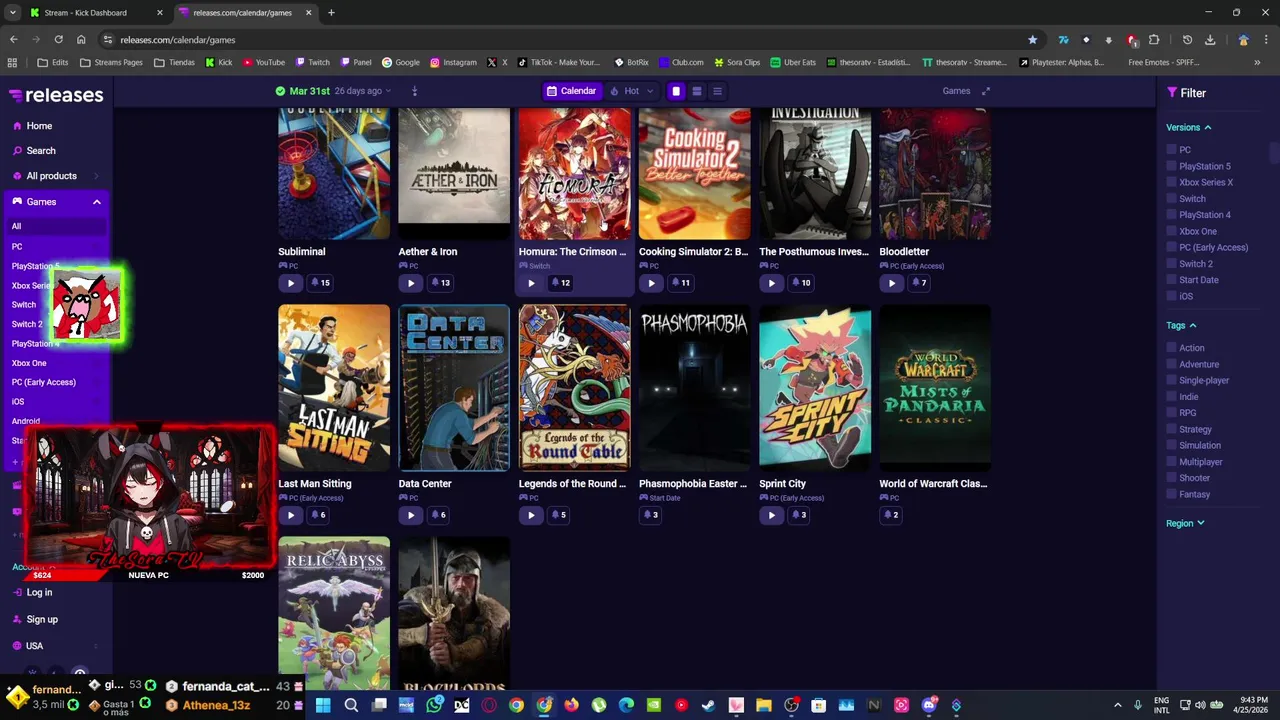This screenshot has width=1280, height=720.
Task: Play the Bloodletter trailer
Action: (891, 283)
